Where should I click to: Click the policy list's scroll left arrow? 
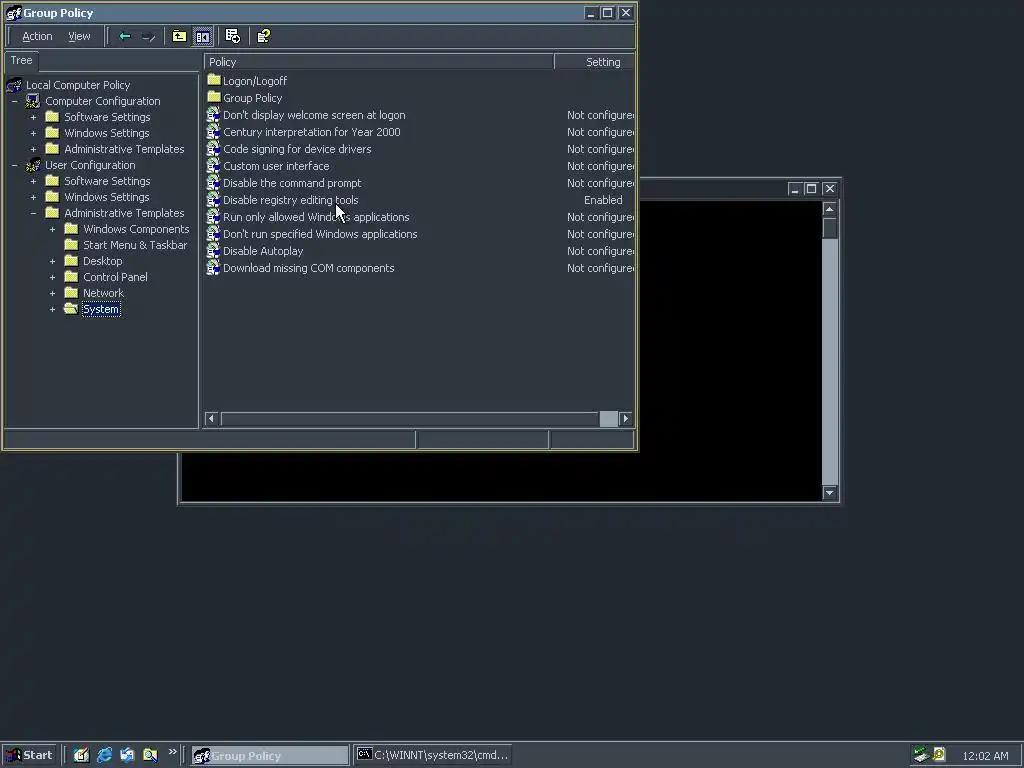click(211, 419)
